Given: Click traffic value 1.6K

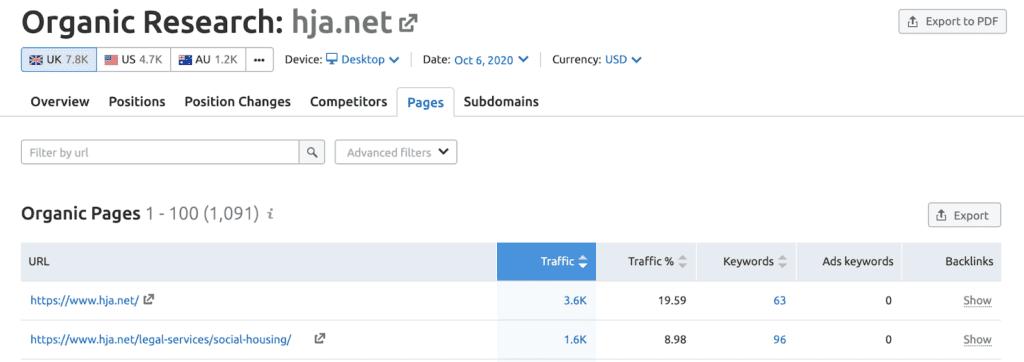Looking at the screenshot, I should [575, 339].
